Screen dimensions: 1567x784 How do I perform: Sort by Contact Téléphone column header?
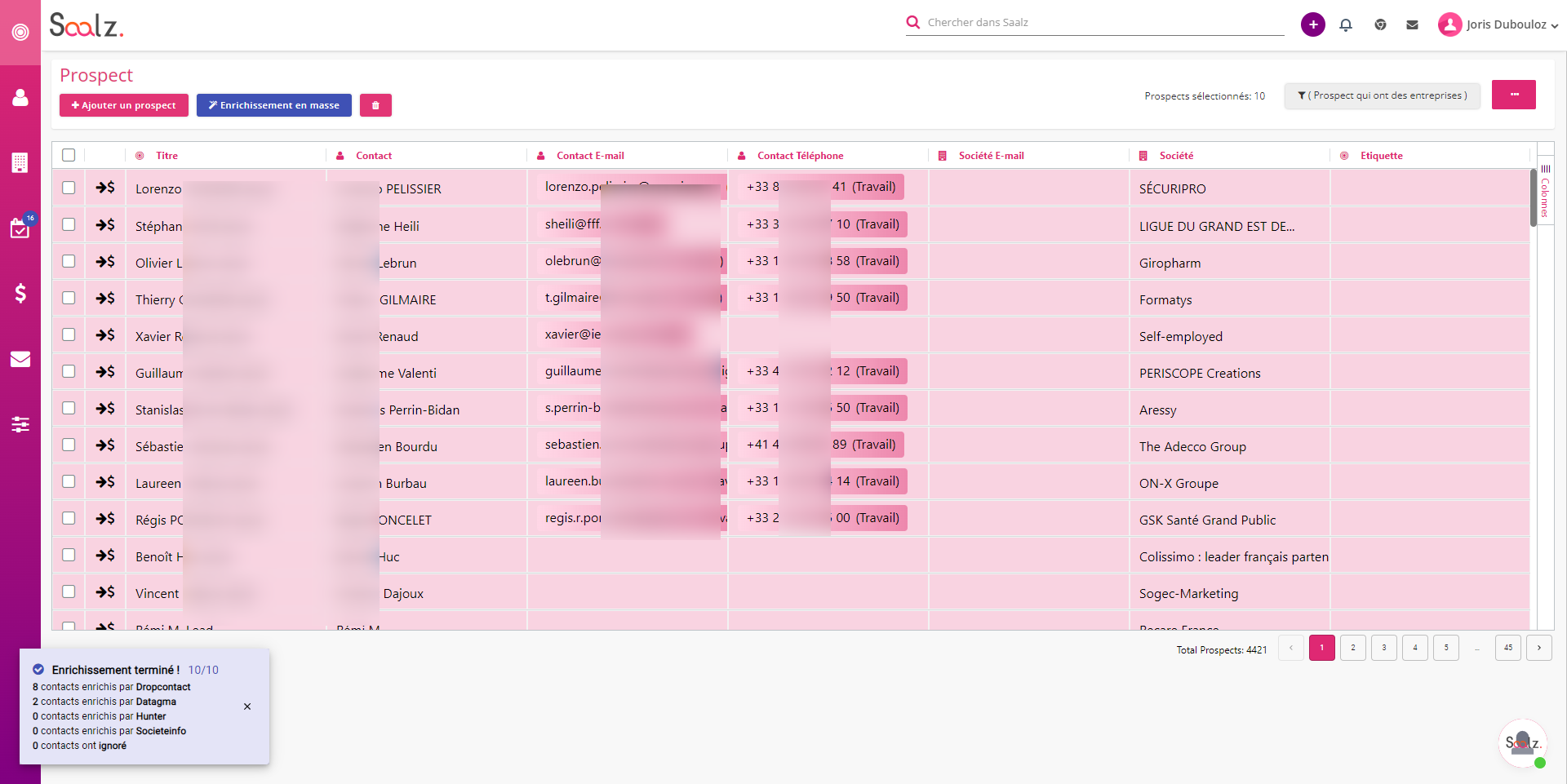pyautogui.click(x=801, y=156)
